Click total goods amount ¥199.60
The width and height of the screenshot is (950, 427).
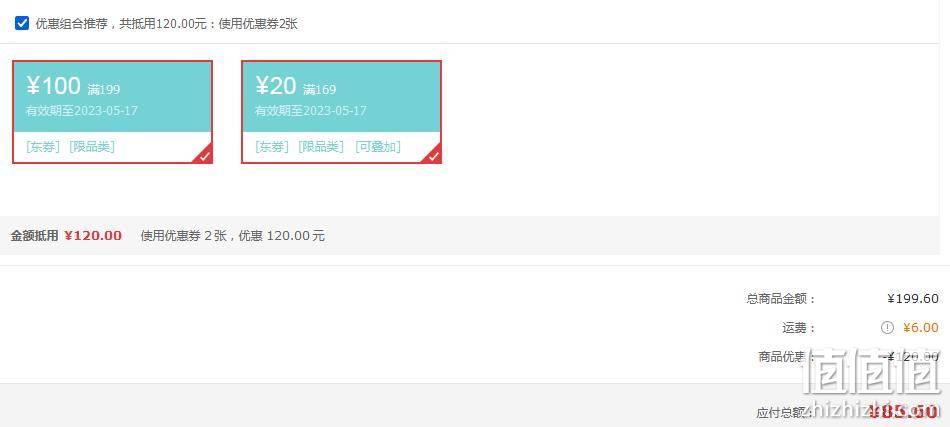912,299
